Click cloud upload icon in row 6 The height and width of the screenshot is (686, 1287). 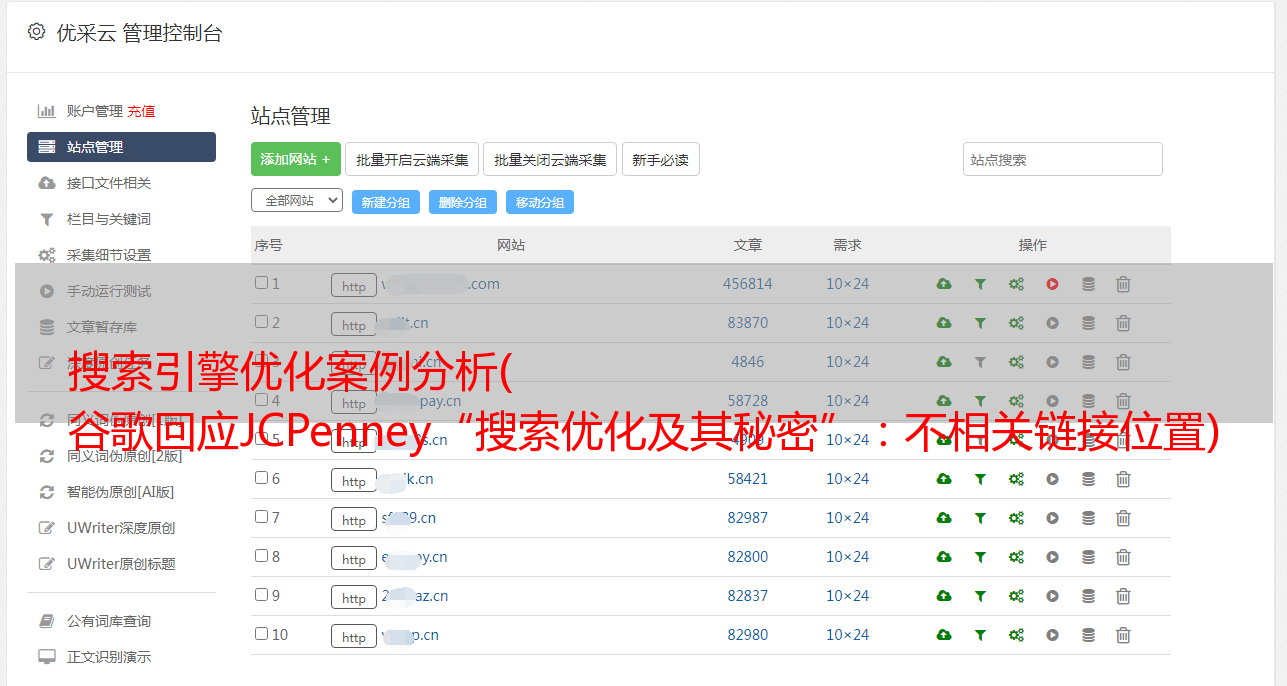point(944,479)
